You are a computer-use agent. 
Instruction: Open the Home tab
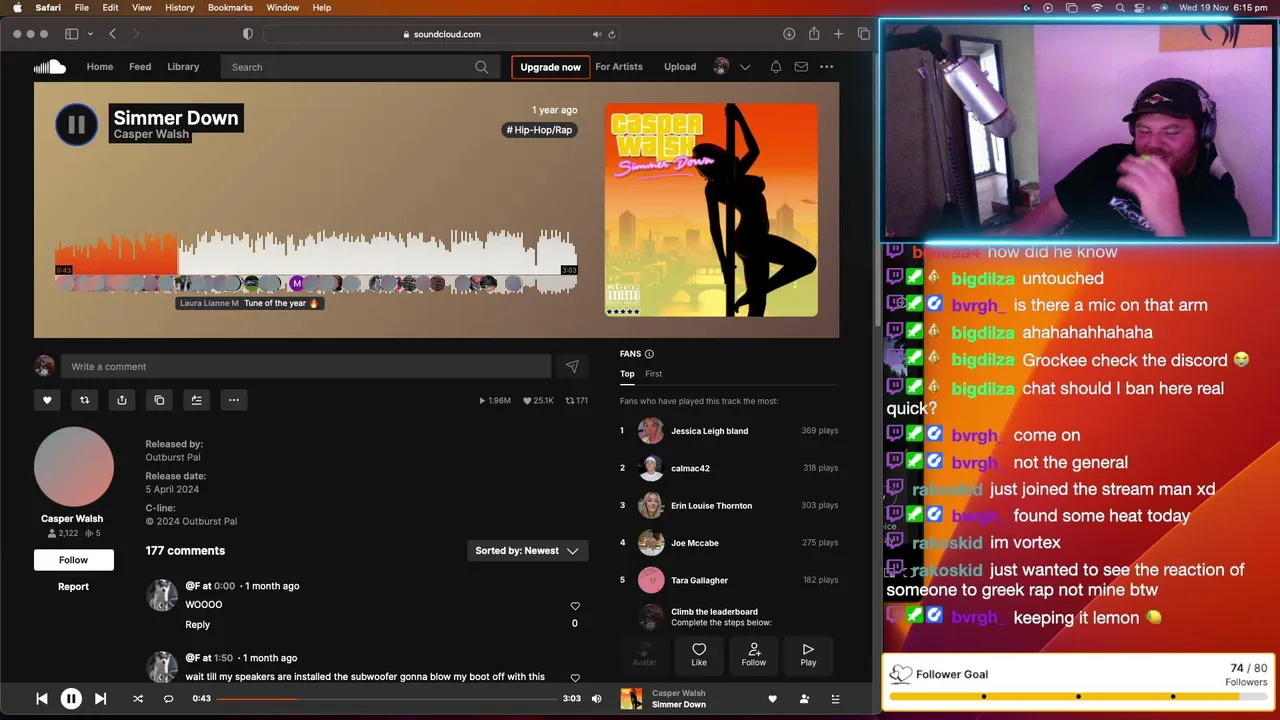100,67
